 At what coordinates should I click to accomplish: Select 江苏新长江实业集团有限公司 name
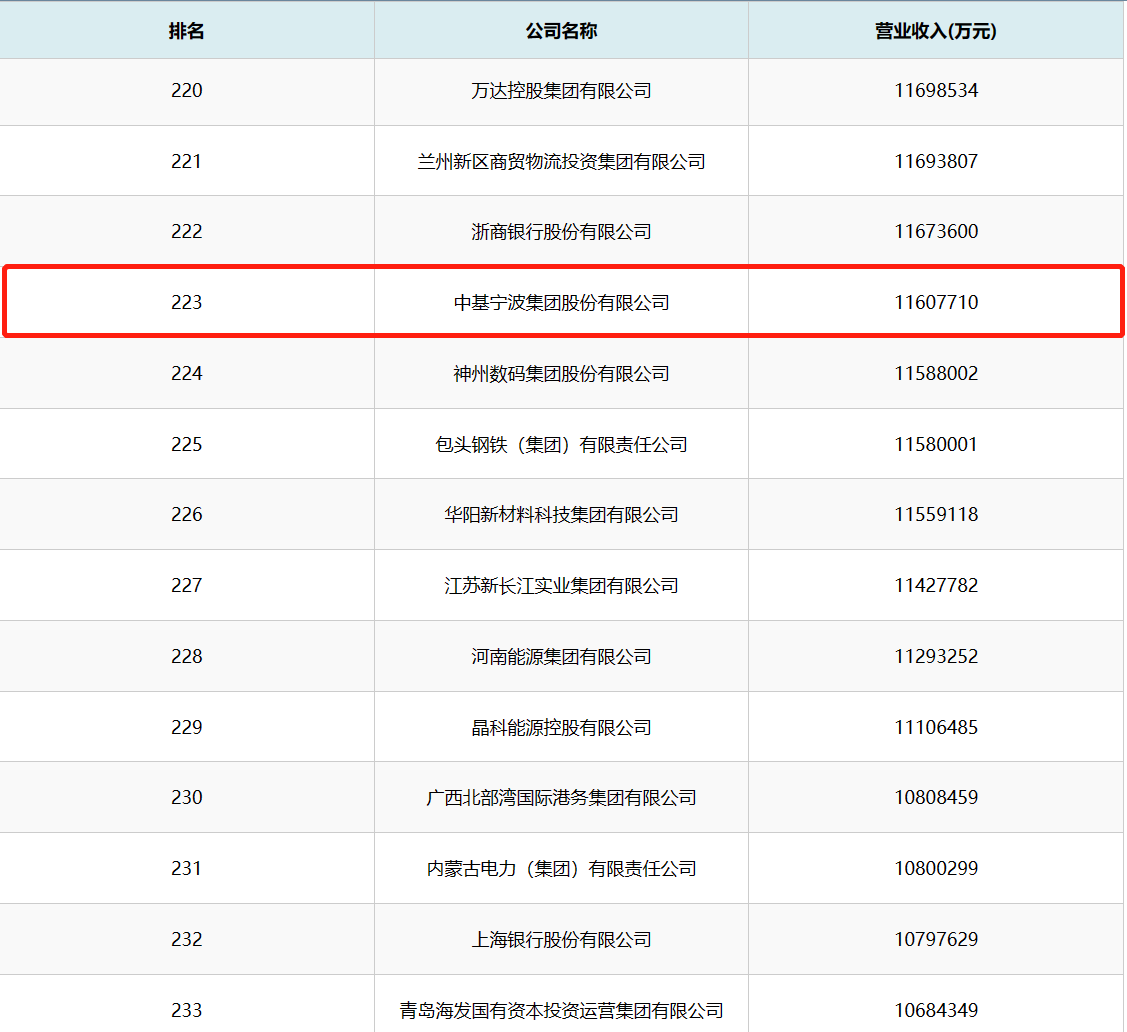(x=561, y=585)
